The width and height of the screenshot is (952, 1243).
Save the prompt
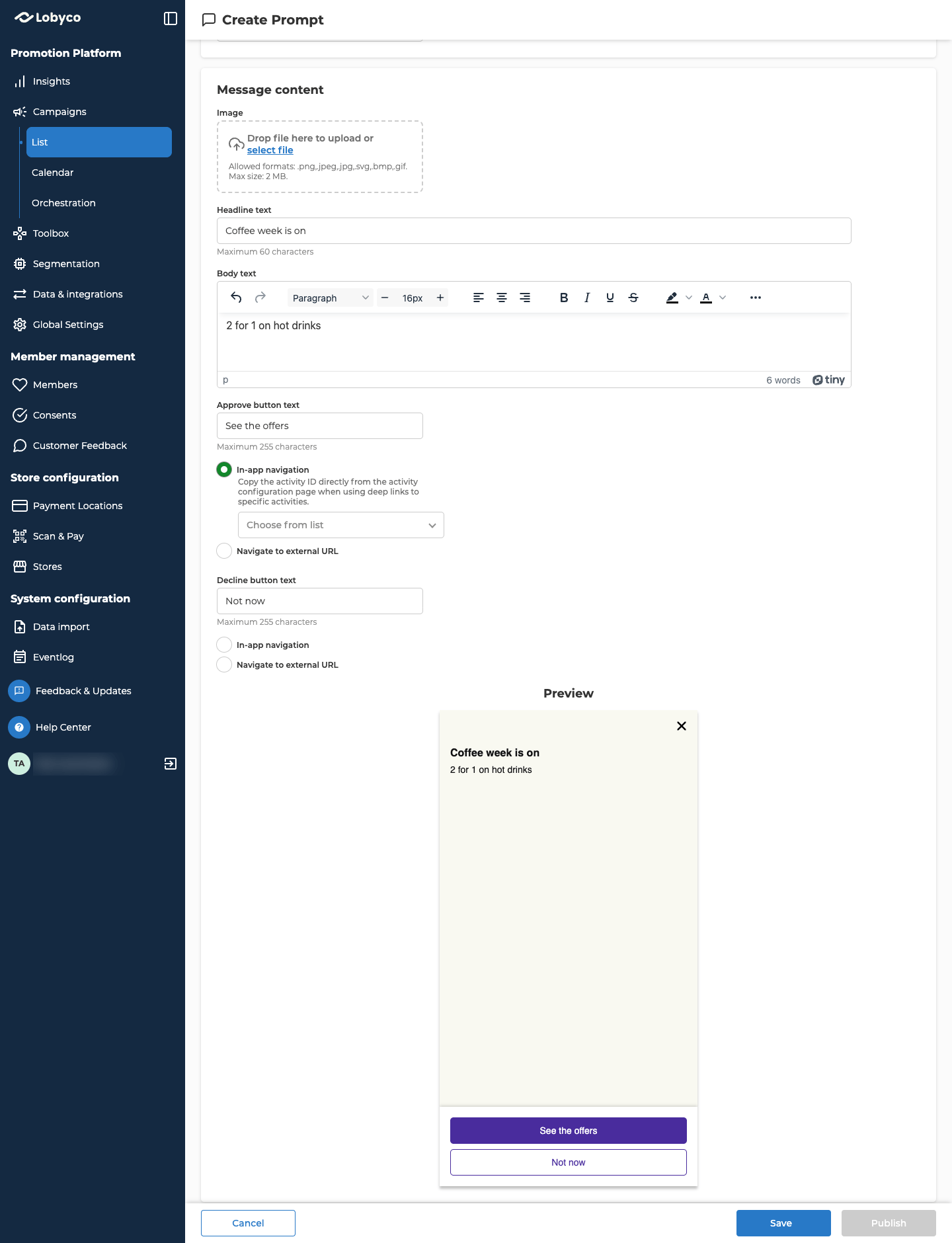coord(783,1223)
